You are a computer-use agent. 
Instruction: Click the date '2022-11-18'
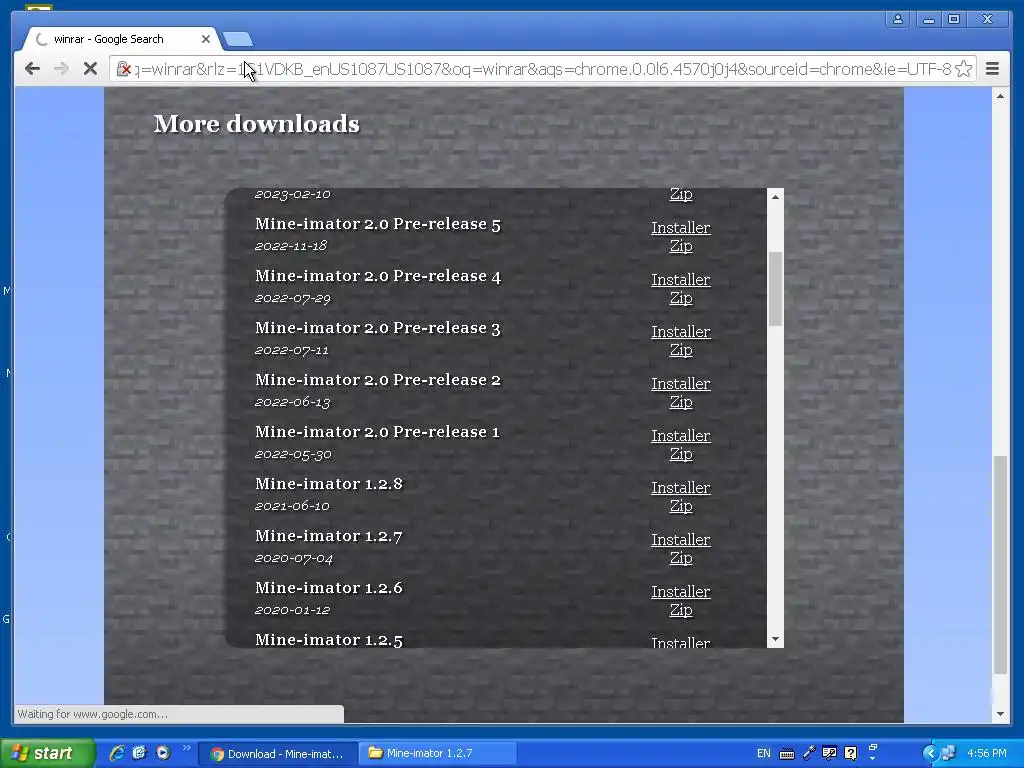291,246
